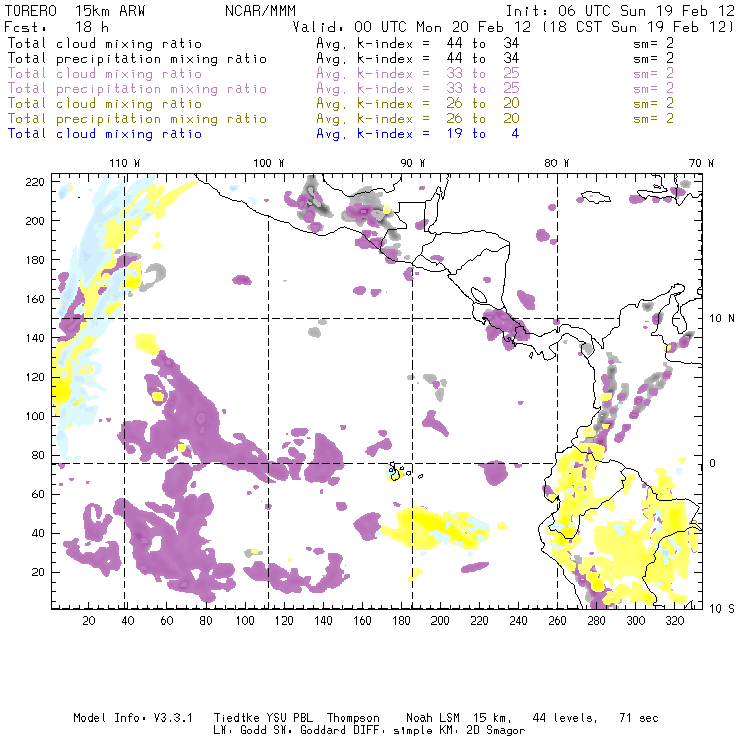Click the 320 tick on the bottom axis
The height and width of the screenshot is (740, 740).
[x=674, y=621]
